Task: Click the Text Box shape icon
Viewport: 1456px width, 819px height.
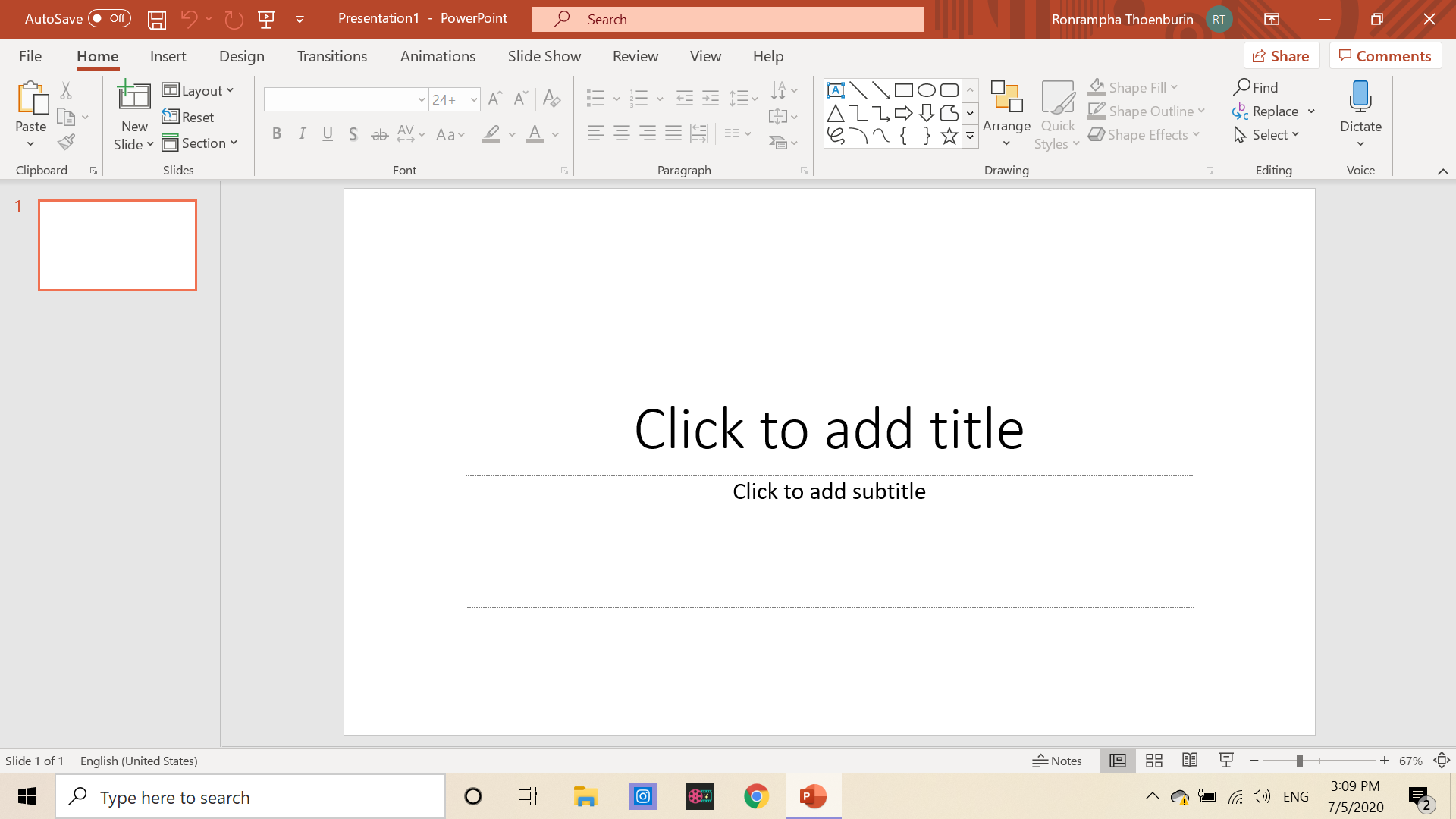Action: [835, 90]
